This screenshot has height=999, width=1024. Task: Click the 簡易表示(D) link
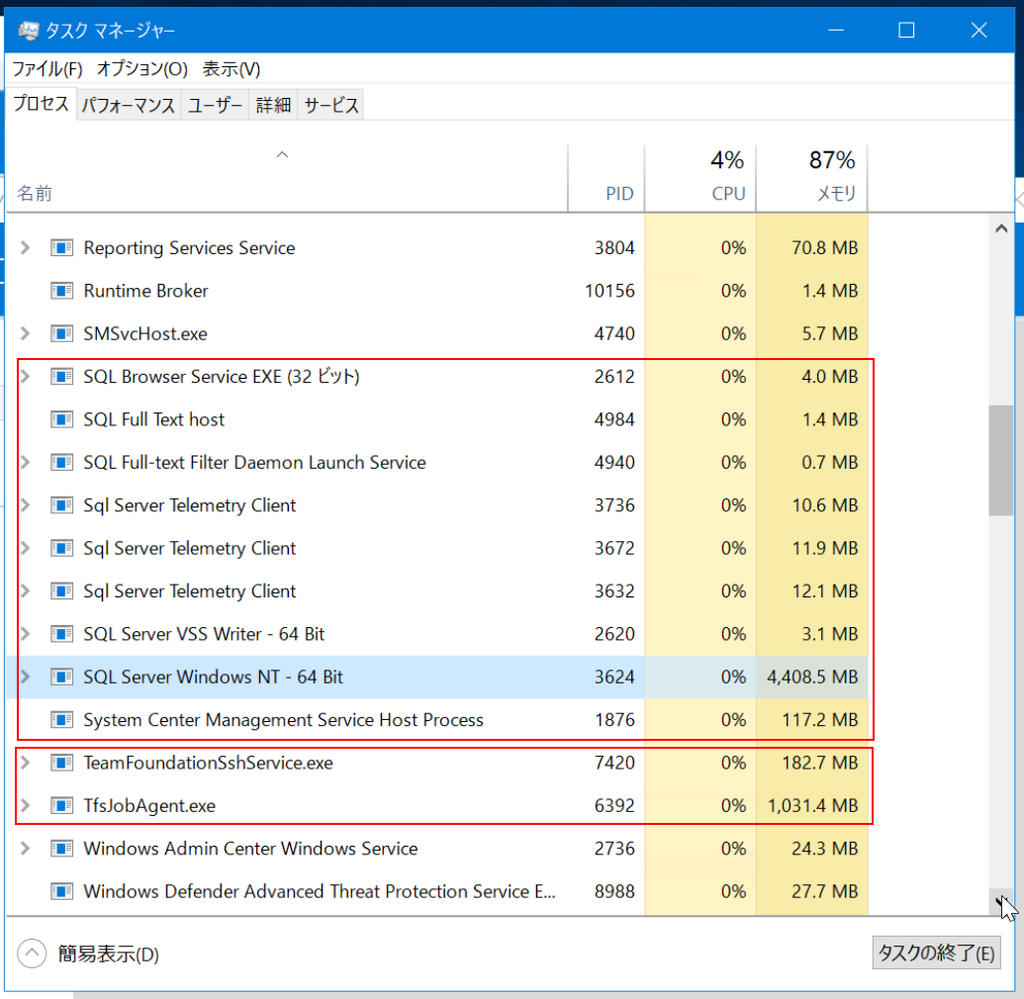tap(108, 955)
